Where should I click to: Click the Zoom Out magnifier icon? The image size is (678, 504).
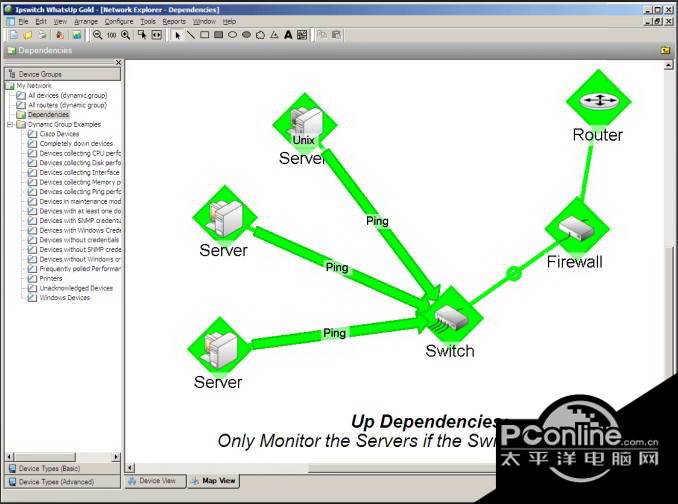98,35
